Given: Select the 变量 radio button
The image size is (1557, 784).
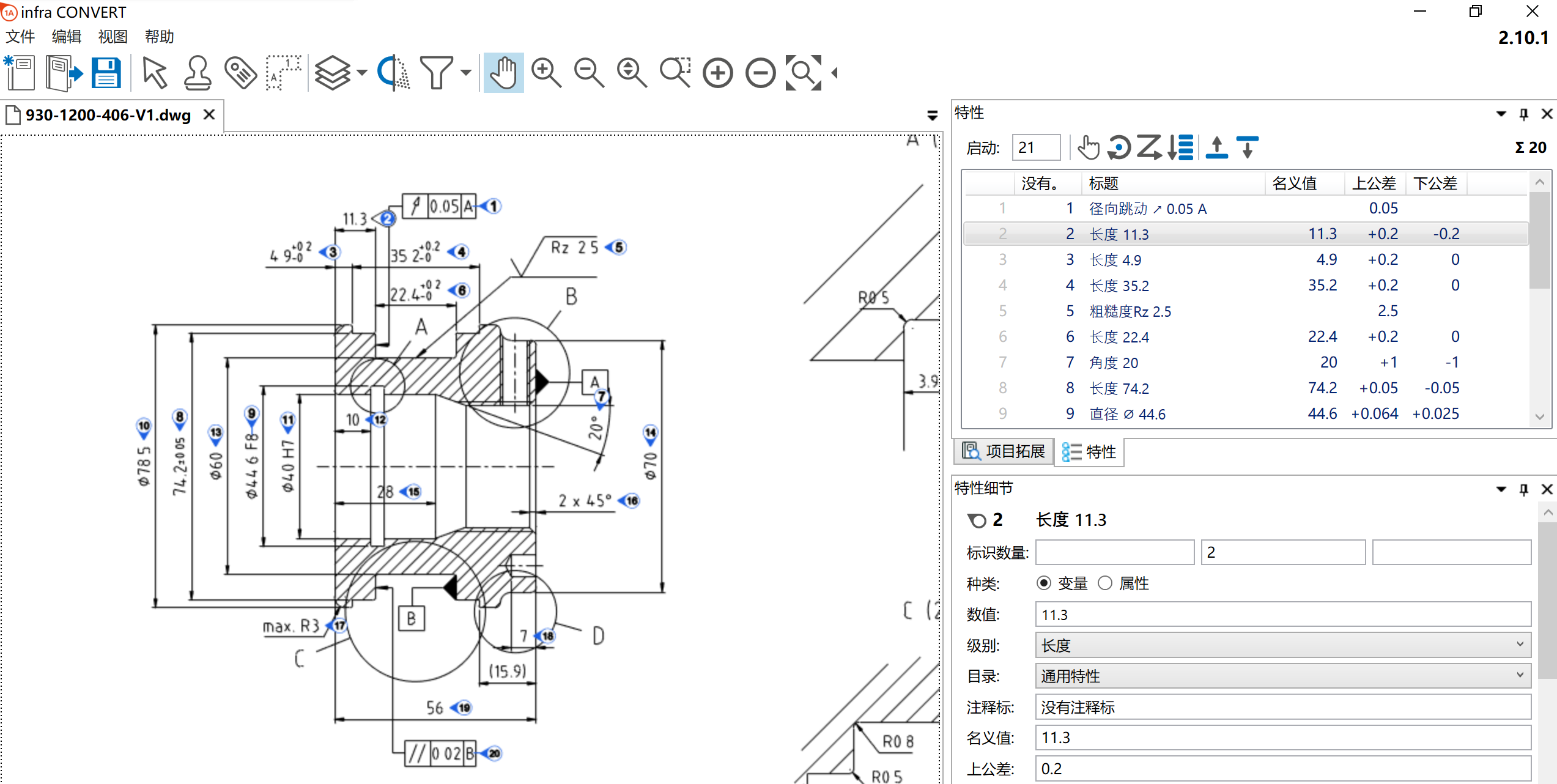Looking at the screenshot, I should [1044, 583].
